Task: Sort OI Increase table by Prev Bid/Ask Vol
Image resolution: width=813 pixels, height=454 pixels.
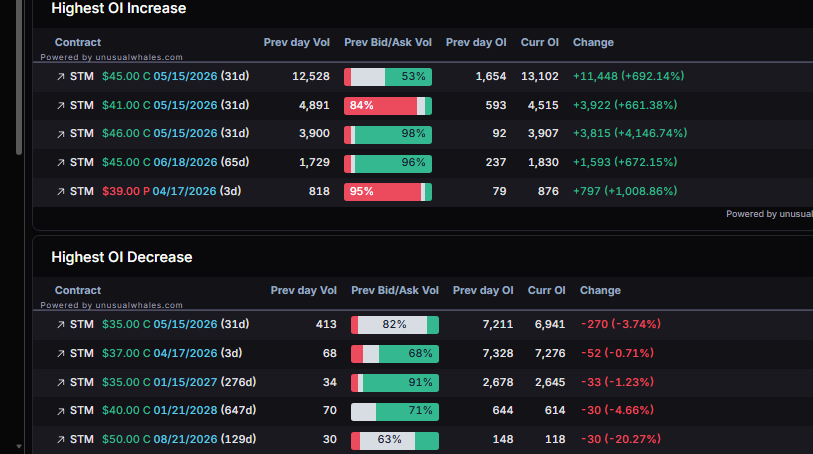Action: pyautogui.click(x=388, y=42)
